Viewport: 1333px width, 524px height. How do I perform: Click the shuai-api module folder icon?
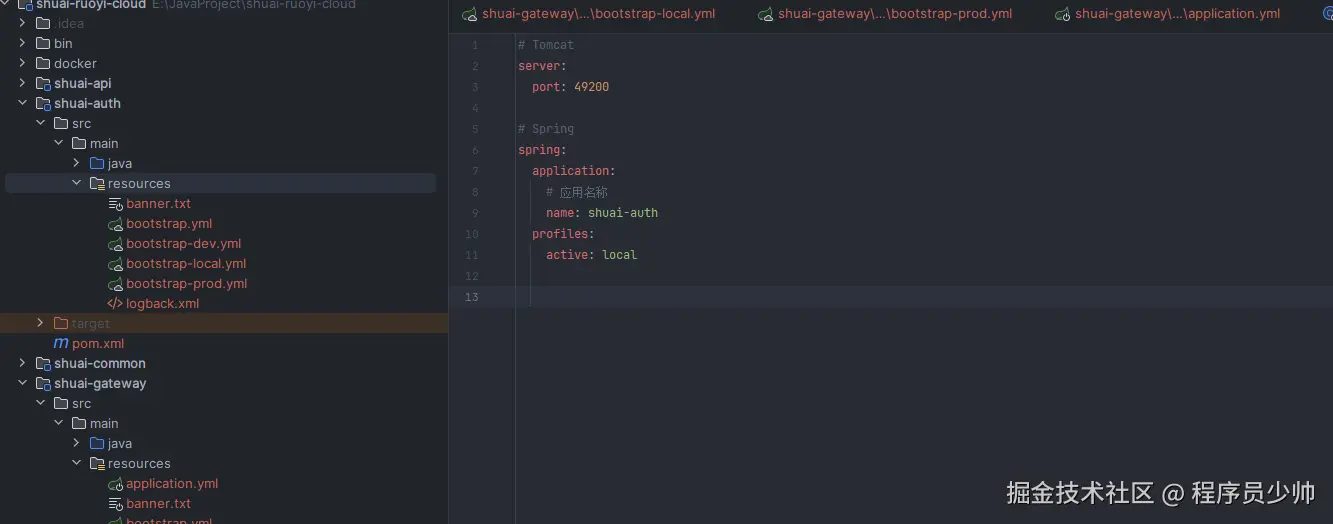(x=43, y=84)
